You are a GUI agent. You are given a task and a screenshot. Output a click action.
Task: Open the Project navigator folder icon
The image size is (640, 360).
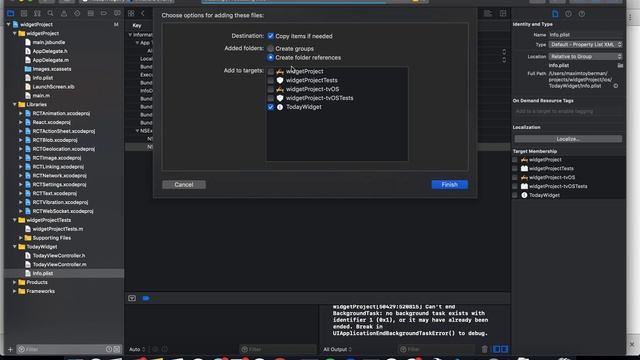pyautogui.click(x=11, y=13)
